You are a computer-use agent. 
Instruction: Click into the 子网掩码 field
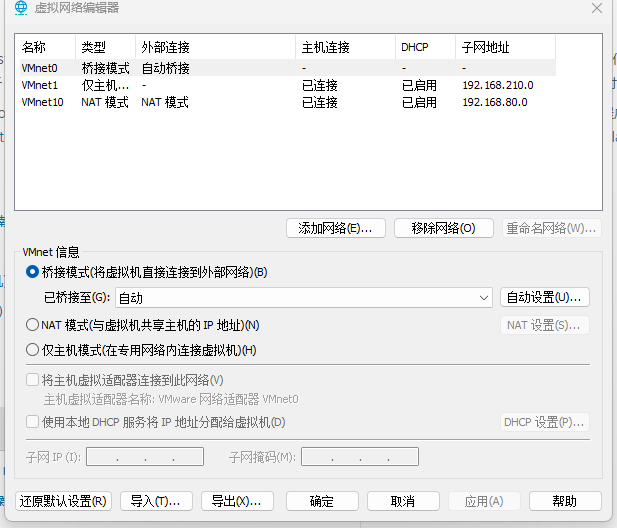coord(360,456)
